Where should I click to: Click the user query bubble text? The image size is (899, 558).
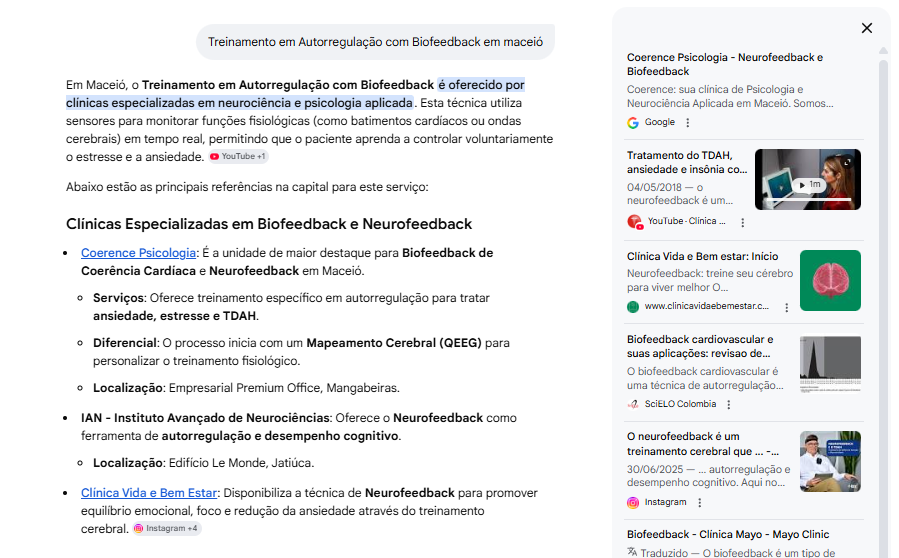pos(375,42)
